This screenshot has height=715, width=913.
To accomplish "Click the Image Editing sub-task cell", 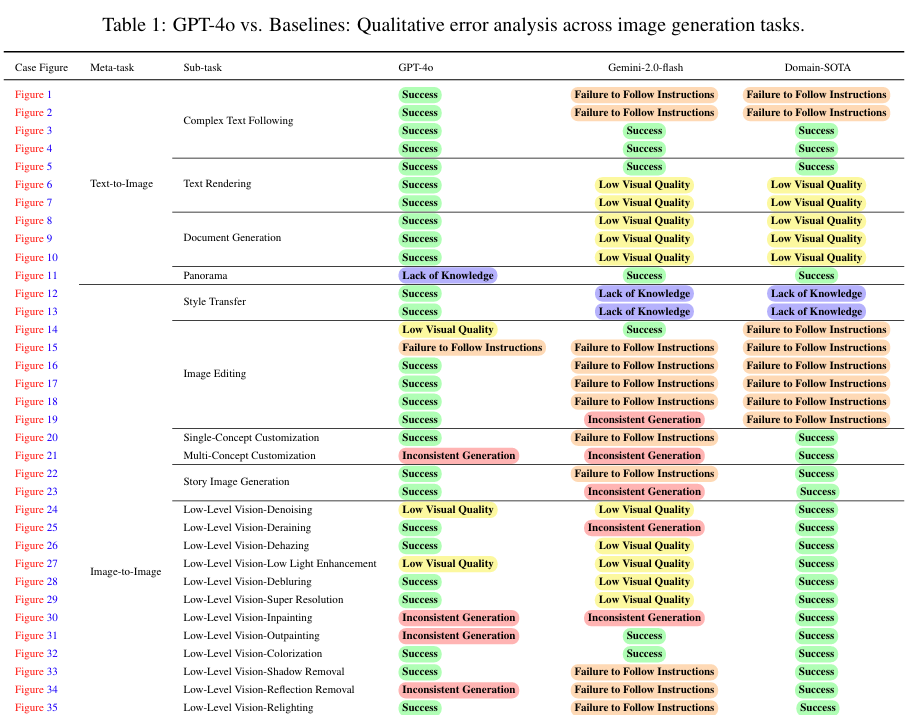I will click(x=215, y=374).
